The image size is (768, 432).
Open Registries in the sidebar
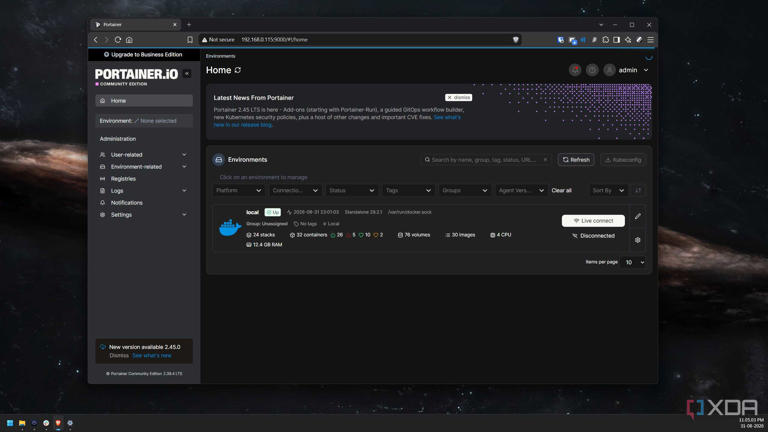point(123,179)
